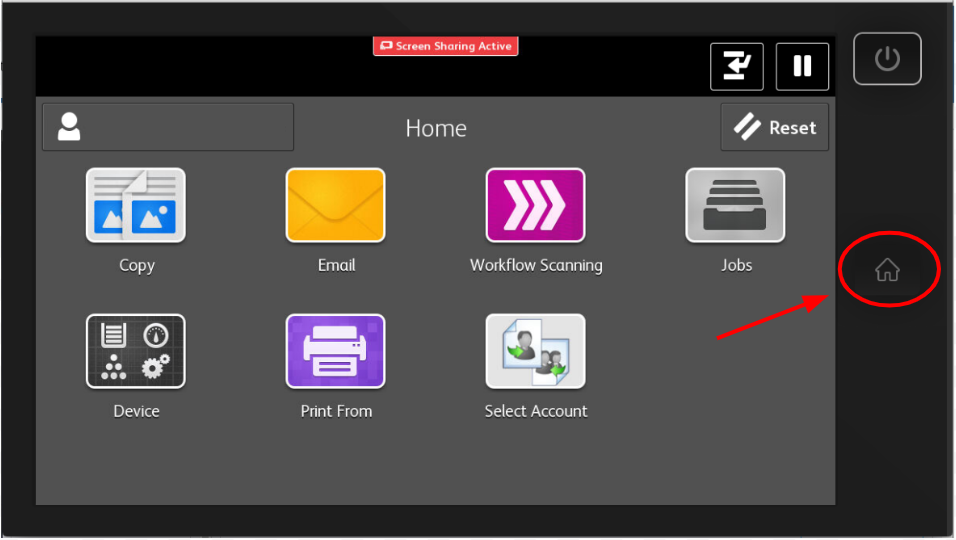Open the Email envelope icon
Image resolution: width=956 pixels, height=540 pixels.
[335, 205]
